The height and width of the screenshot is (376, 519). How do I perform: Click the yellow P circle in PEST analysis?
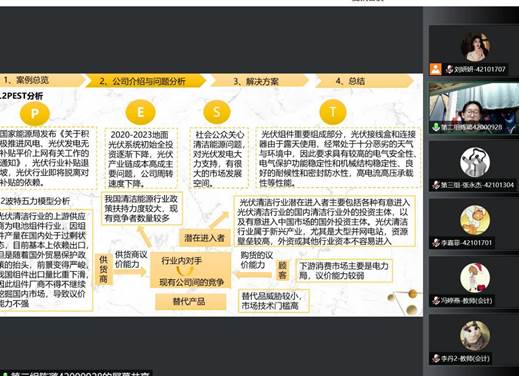point(35,113)
